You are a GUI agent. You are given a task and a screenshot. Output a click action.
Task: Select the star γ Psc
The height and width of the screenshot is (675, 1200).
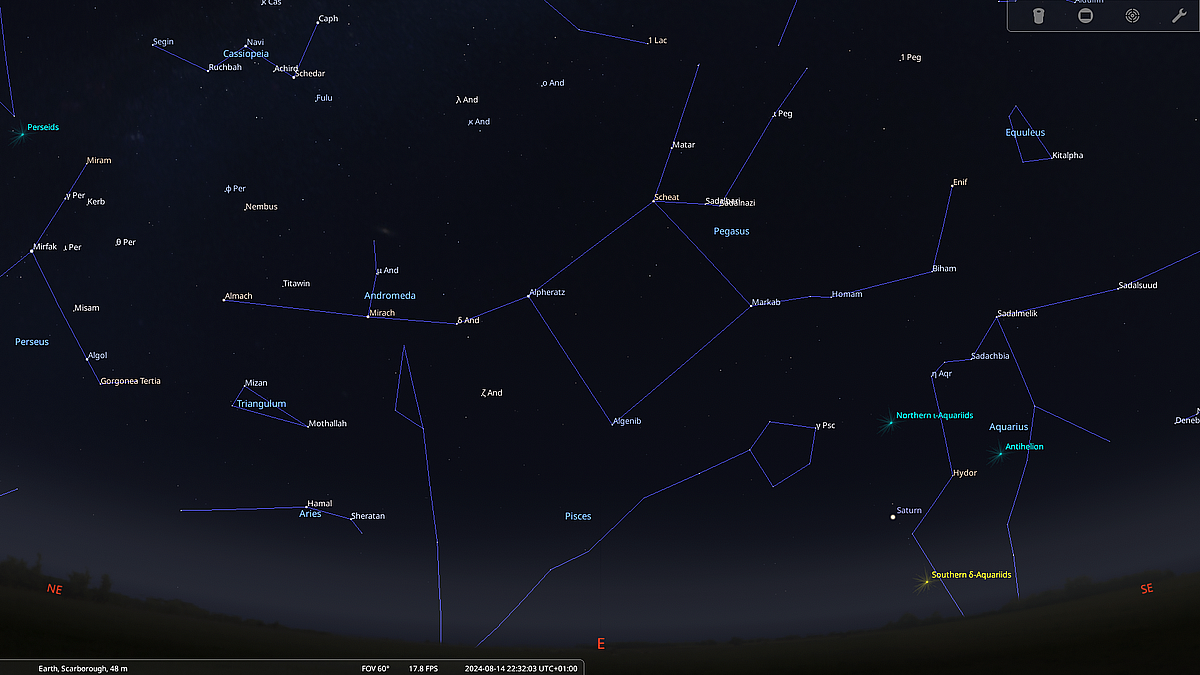[x=816, y=427]
